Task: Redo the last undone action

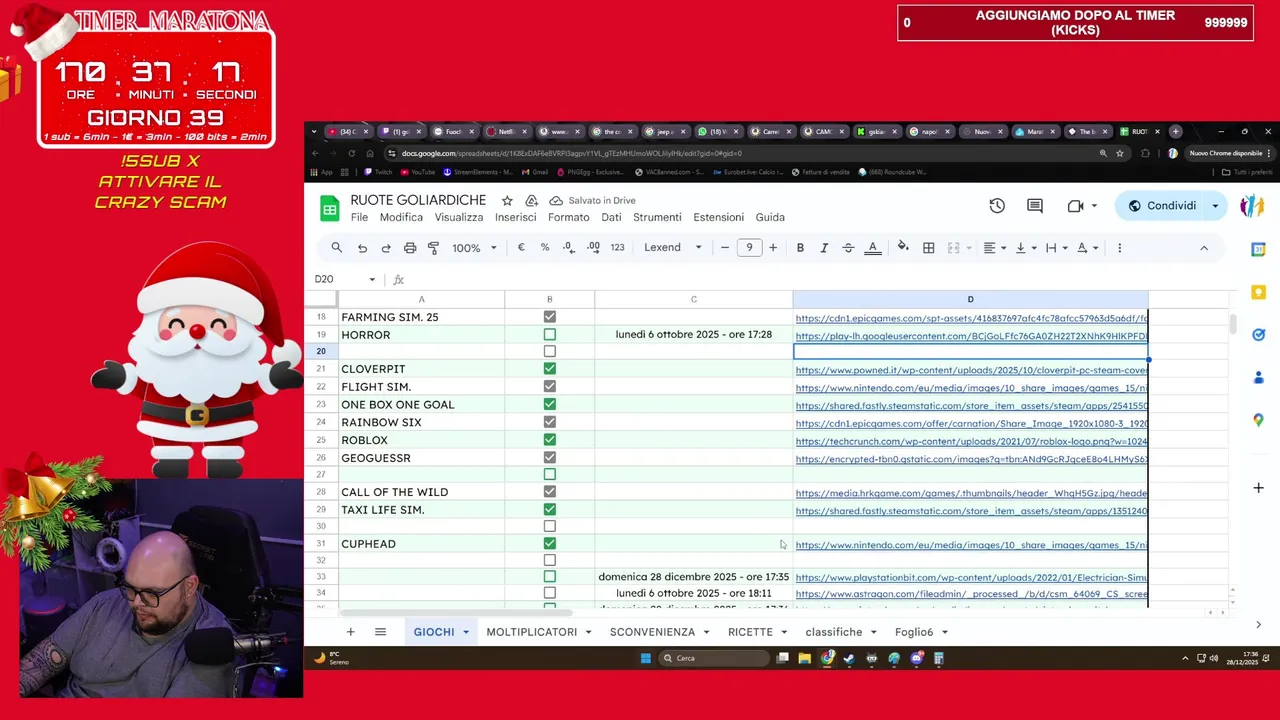Action: point(386,248)
